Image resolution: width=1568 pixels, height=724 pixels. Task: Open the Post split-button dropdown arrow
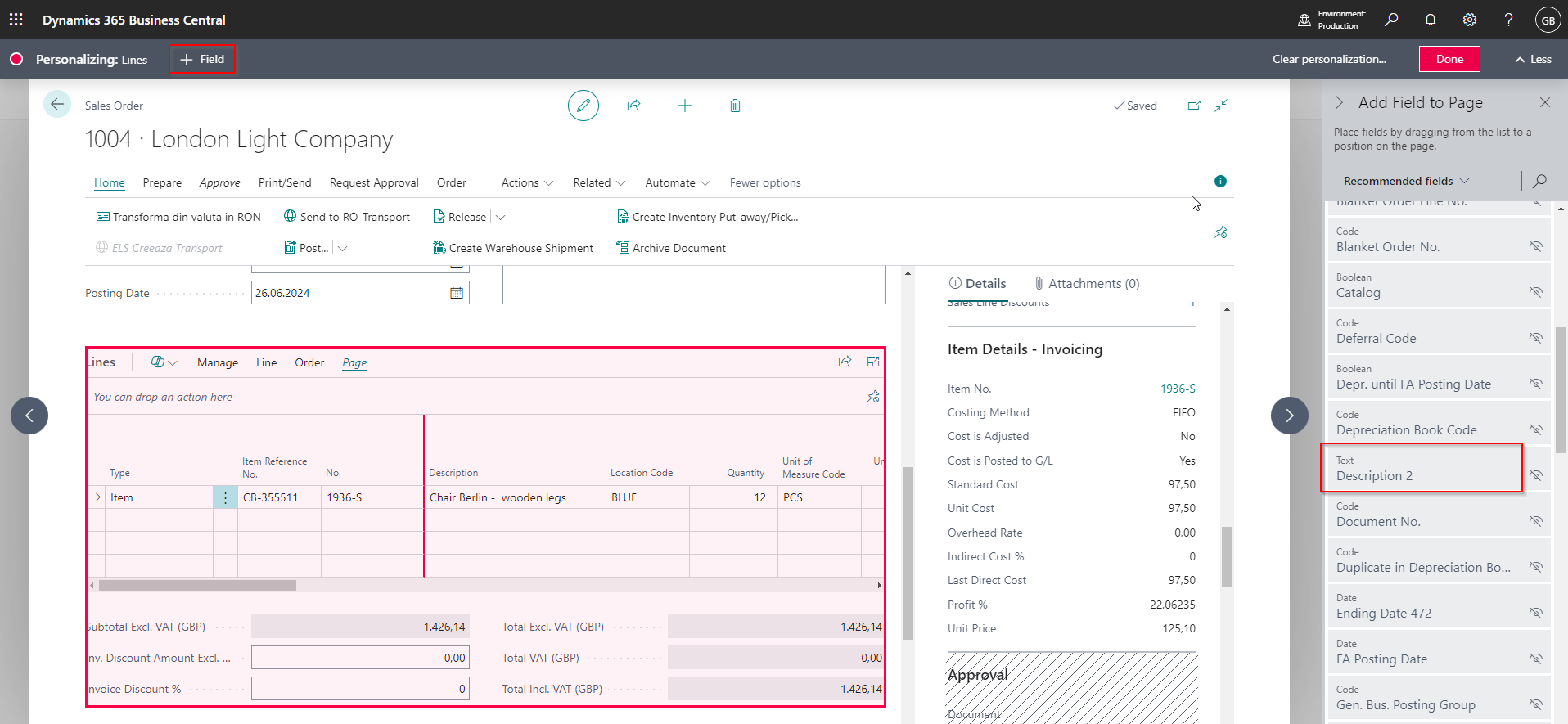[x=343, y=248]
